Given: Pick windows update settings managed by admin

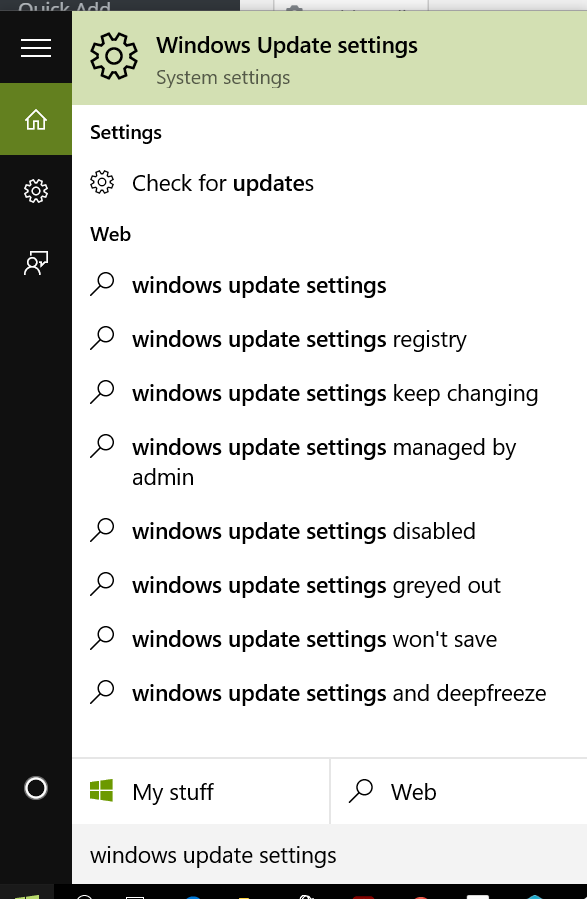Looking at the screenshot, I should point(330,462).
